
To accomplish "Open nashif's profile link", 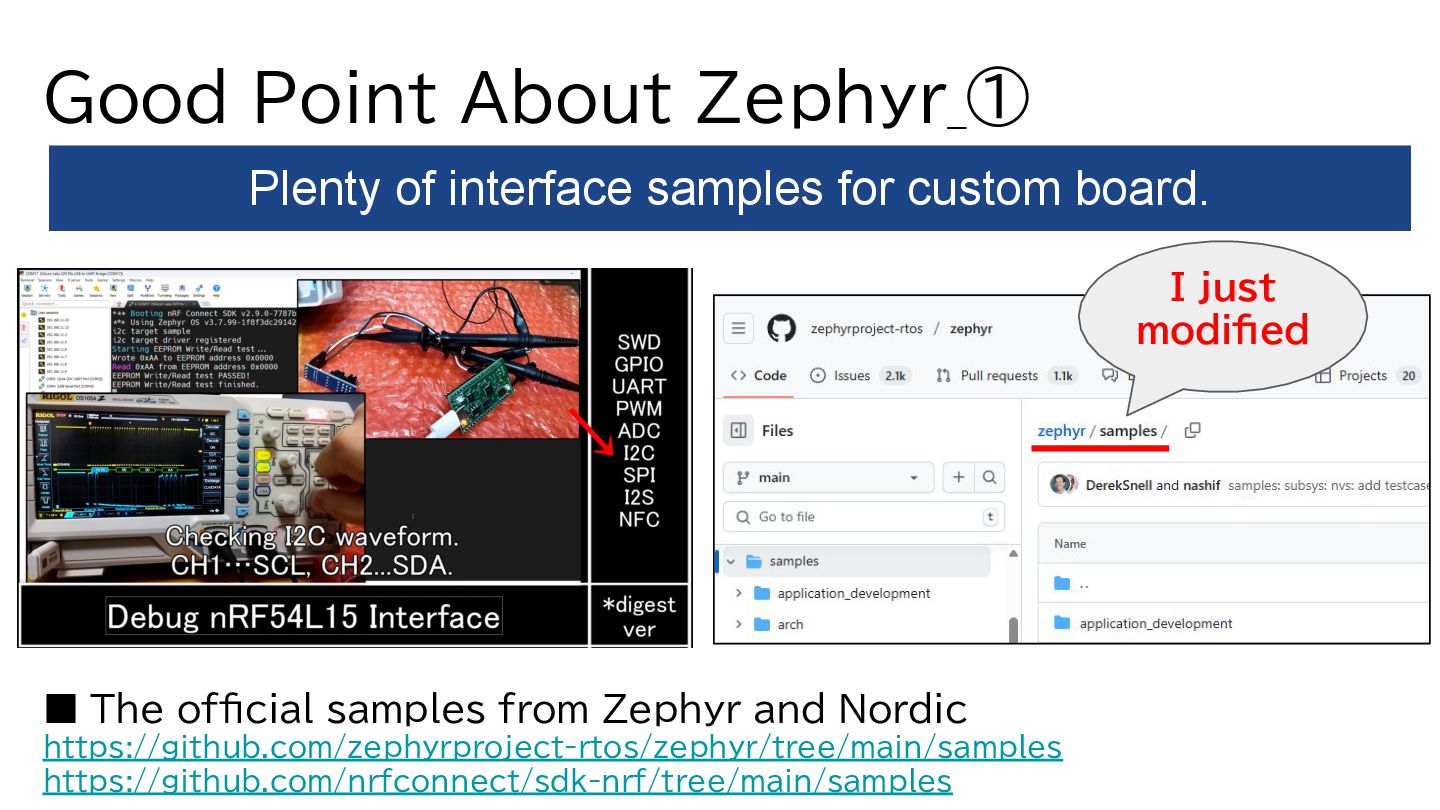I will pyautogui.click(x=1202, y=485).
